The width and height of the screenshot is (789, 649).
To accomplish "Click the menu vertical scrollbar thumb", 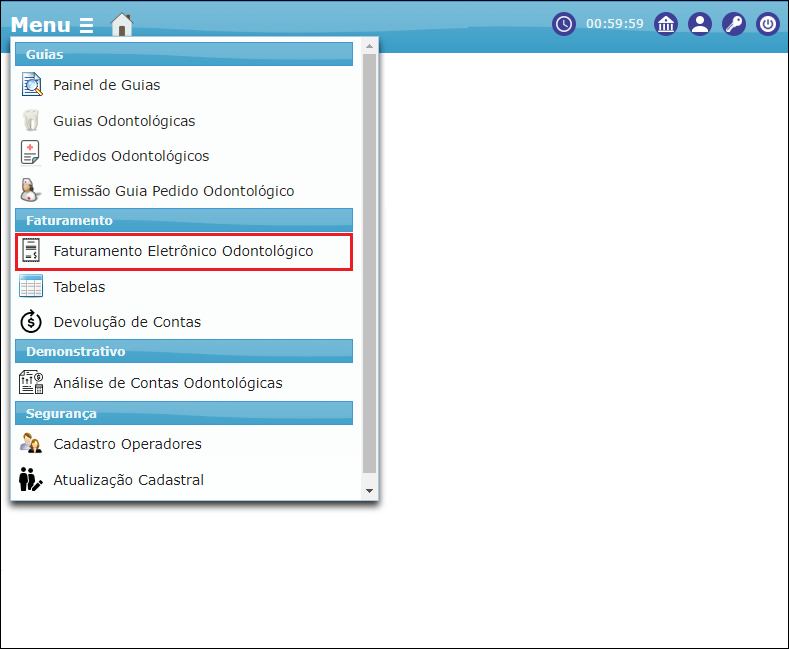I will point(369,264).
